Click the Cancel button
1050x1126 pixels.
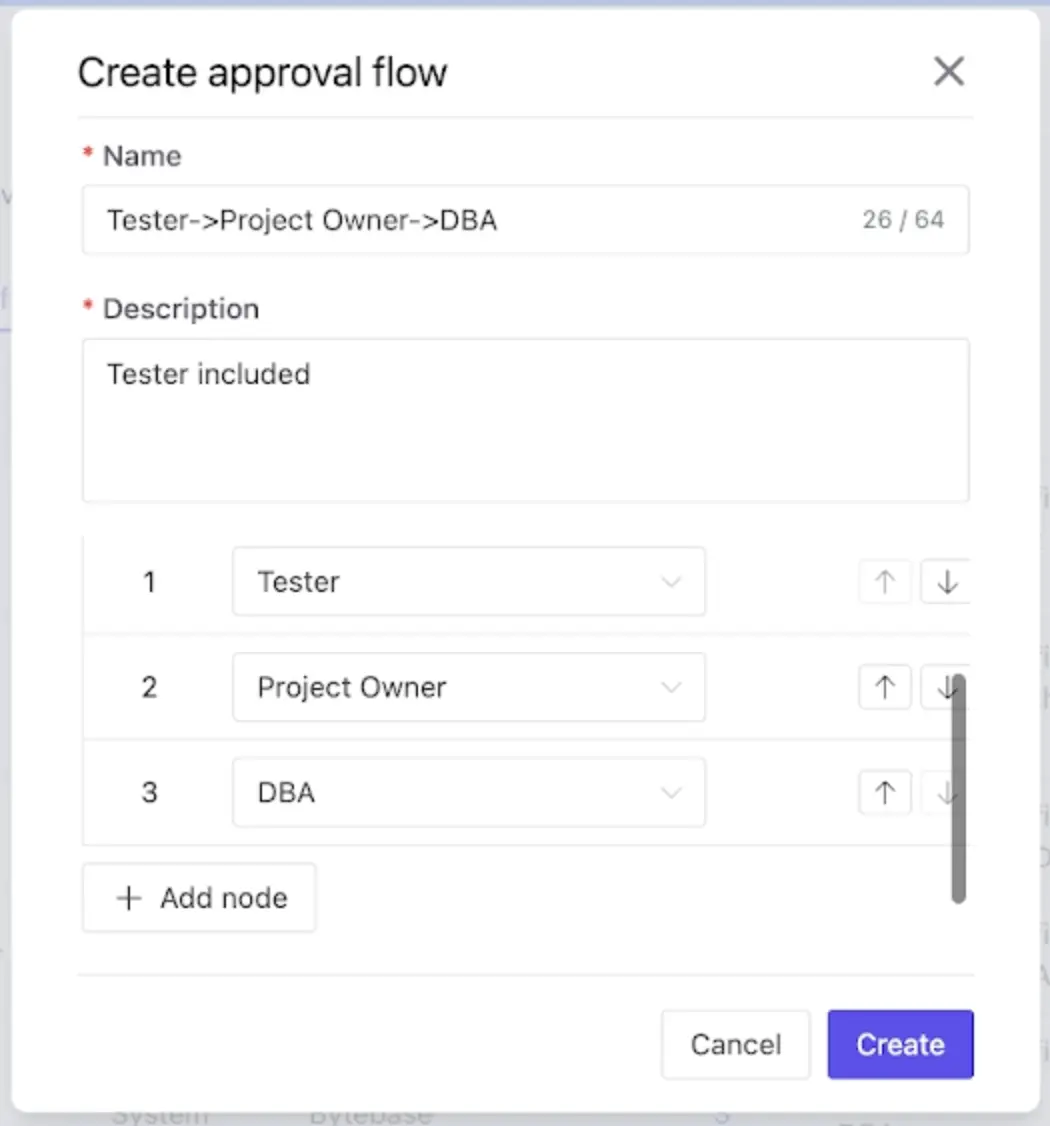pyautogui.click(x=735, y=1044)
